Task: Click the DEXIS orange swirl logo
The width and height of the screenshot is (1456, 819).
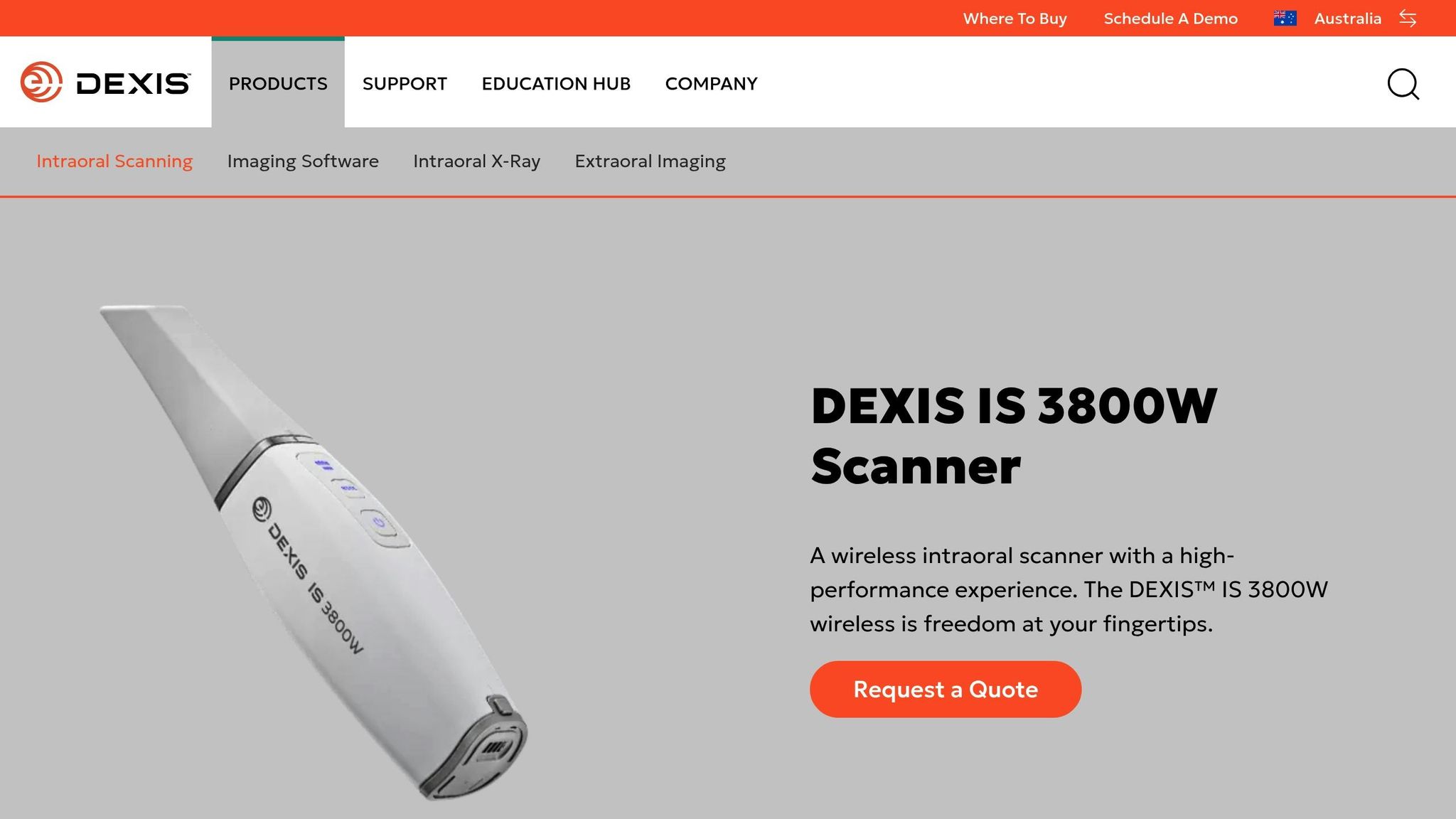Action: [41, 82]
